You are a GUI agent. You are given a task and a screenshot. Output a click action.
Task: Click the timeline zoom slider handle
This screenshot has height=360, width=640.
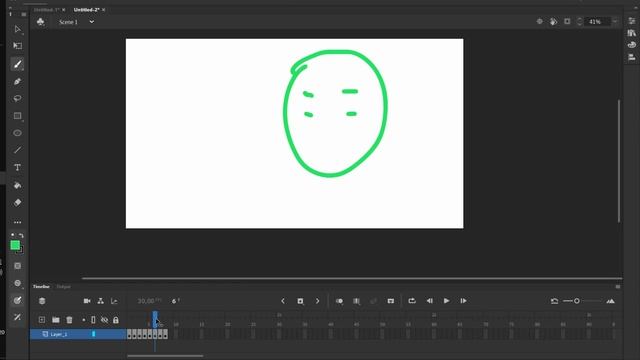[x=577, y=301]
